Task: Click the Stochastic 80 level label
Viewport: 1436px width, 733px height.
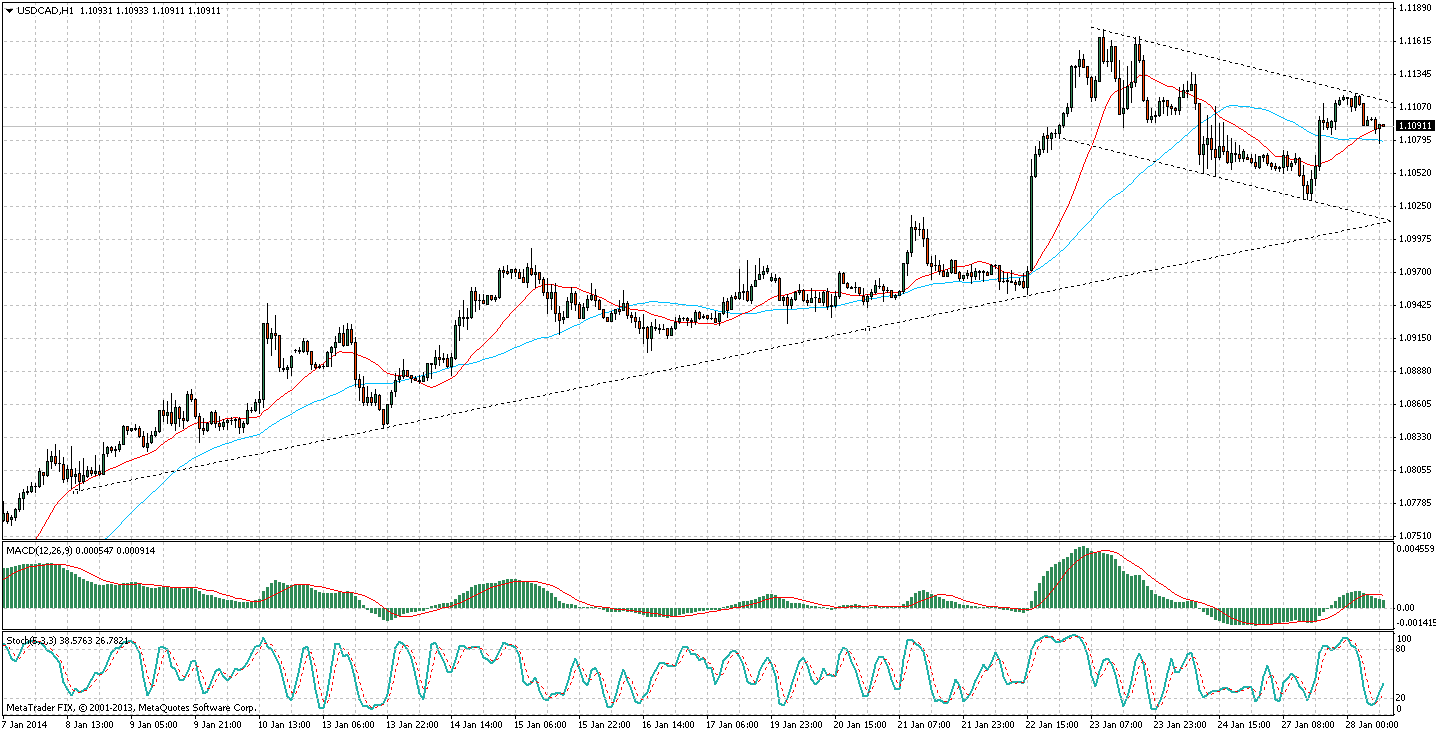Action: point(1403,650)
